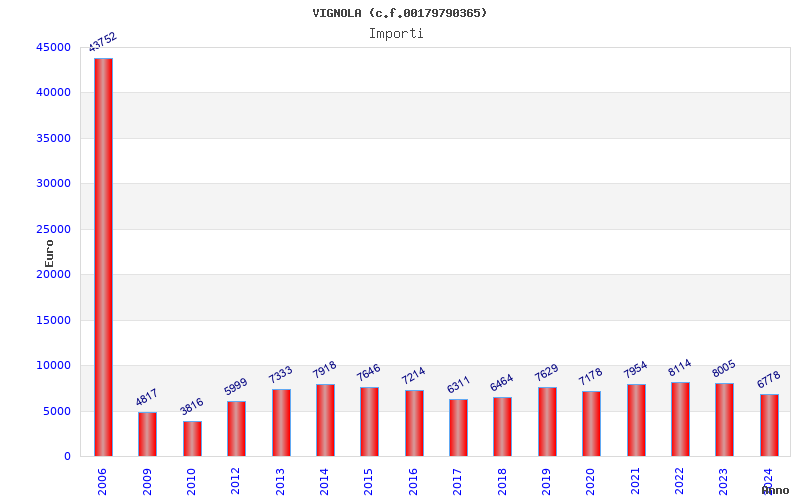Select the bar for year 2022
The width and height of the screenshot is (800, 500).
coord(680,419)
